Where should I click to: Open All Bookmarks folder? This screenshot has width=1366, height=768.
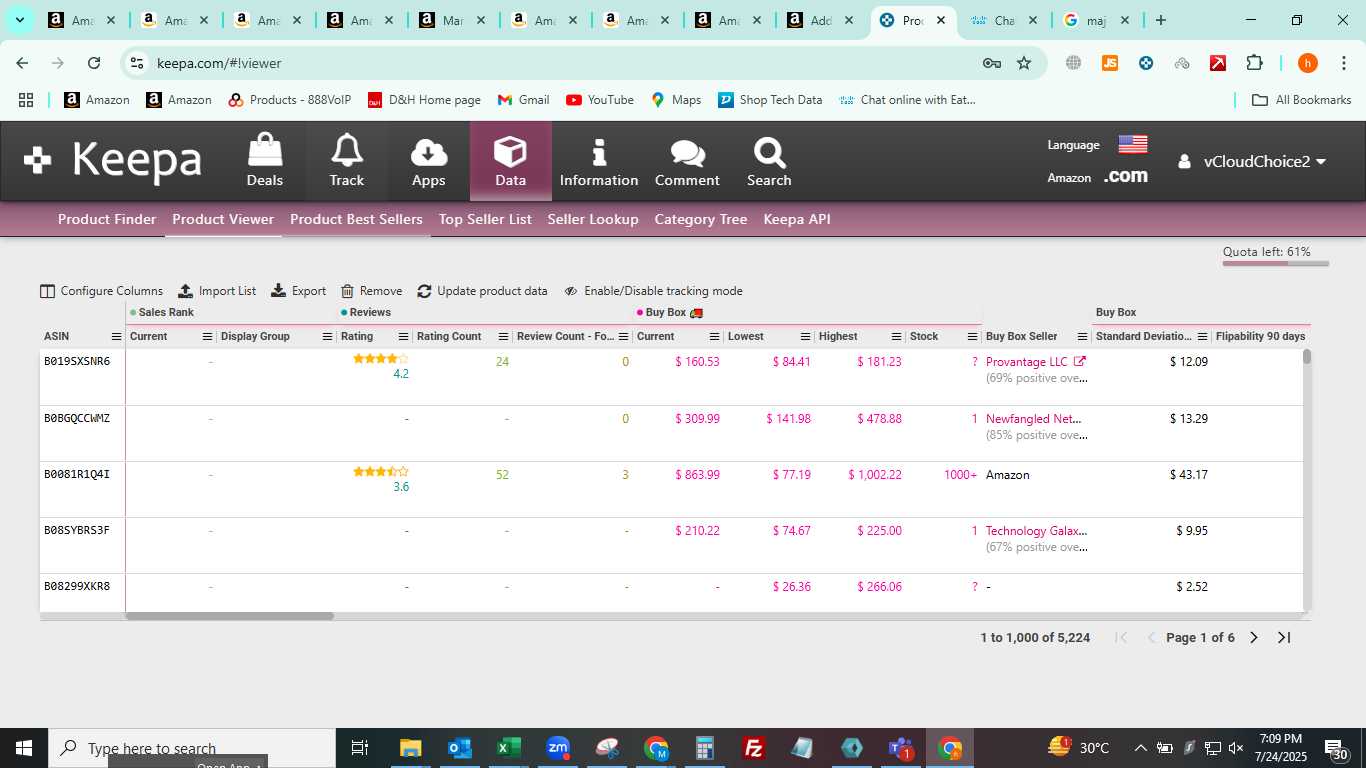tap(1302, 100)
